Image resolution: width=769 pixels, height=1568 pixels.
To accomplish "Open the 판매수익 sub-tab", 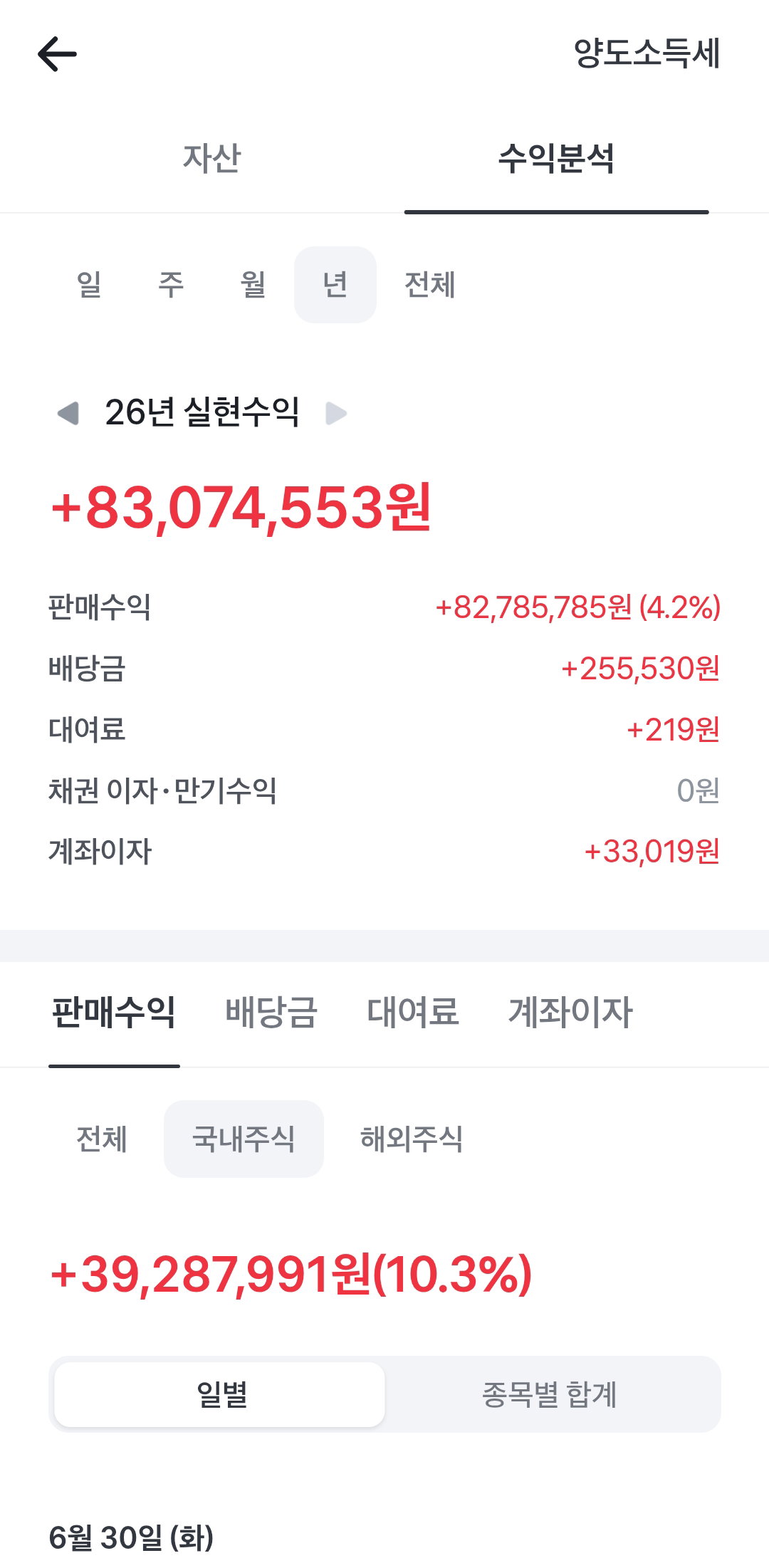I will coord(114,1012).
